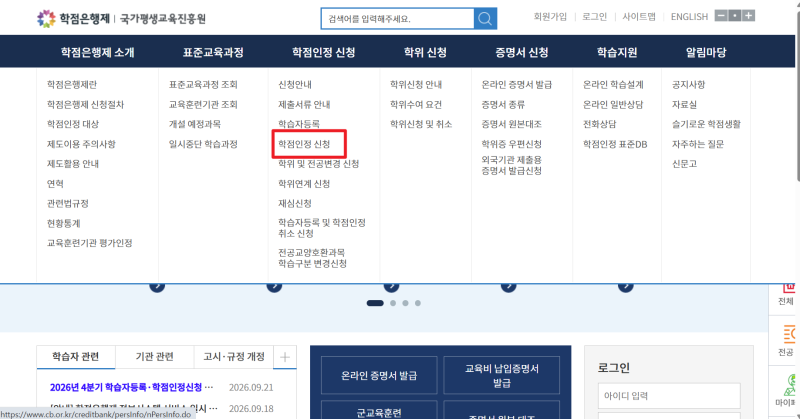Open 신청안내 submenu item
800x419 pixels.
point(295,84)
